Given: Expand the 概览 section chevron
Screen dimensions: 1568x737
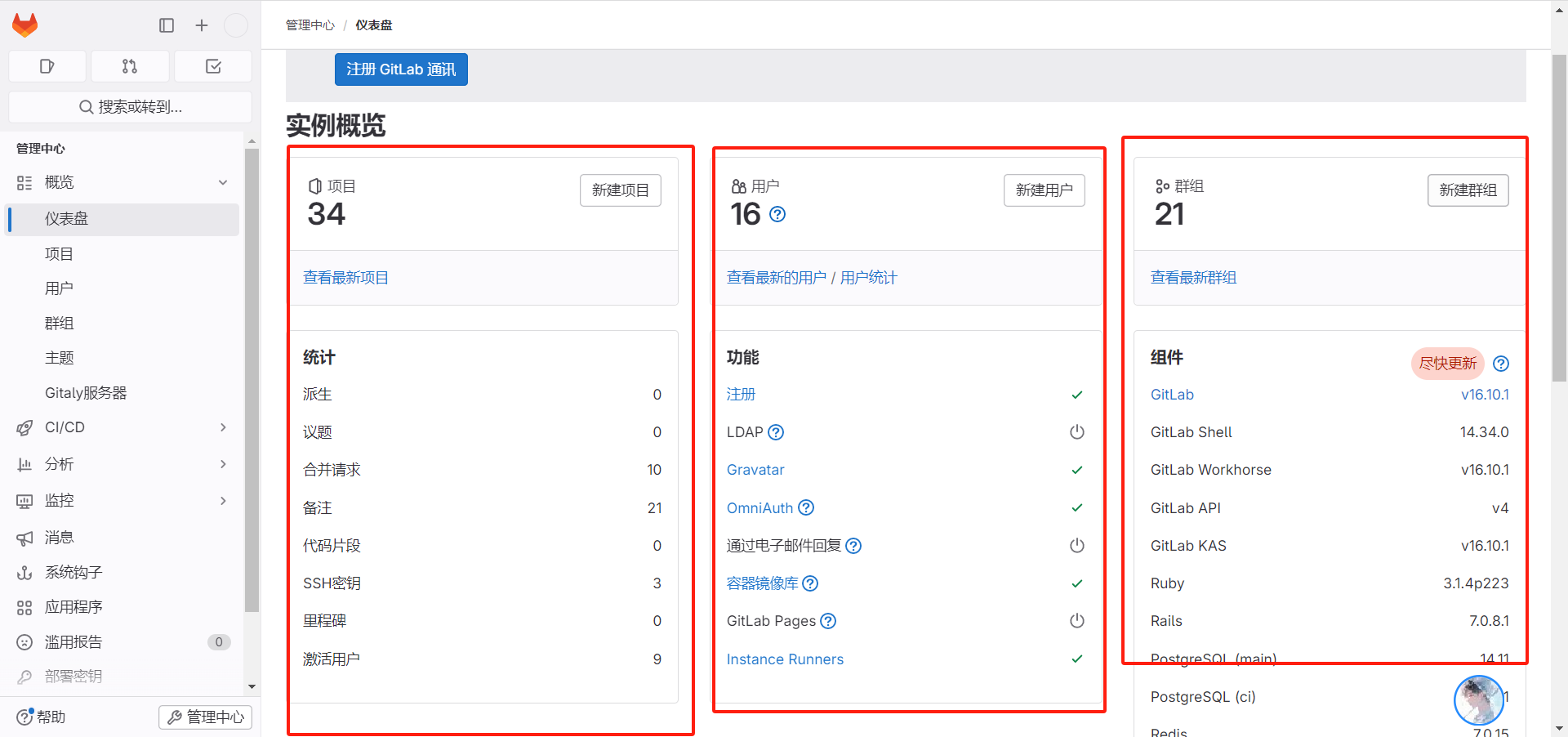Looking at the screenshot, I should click(223, 182).
